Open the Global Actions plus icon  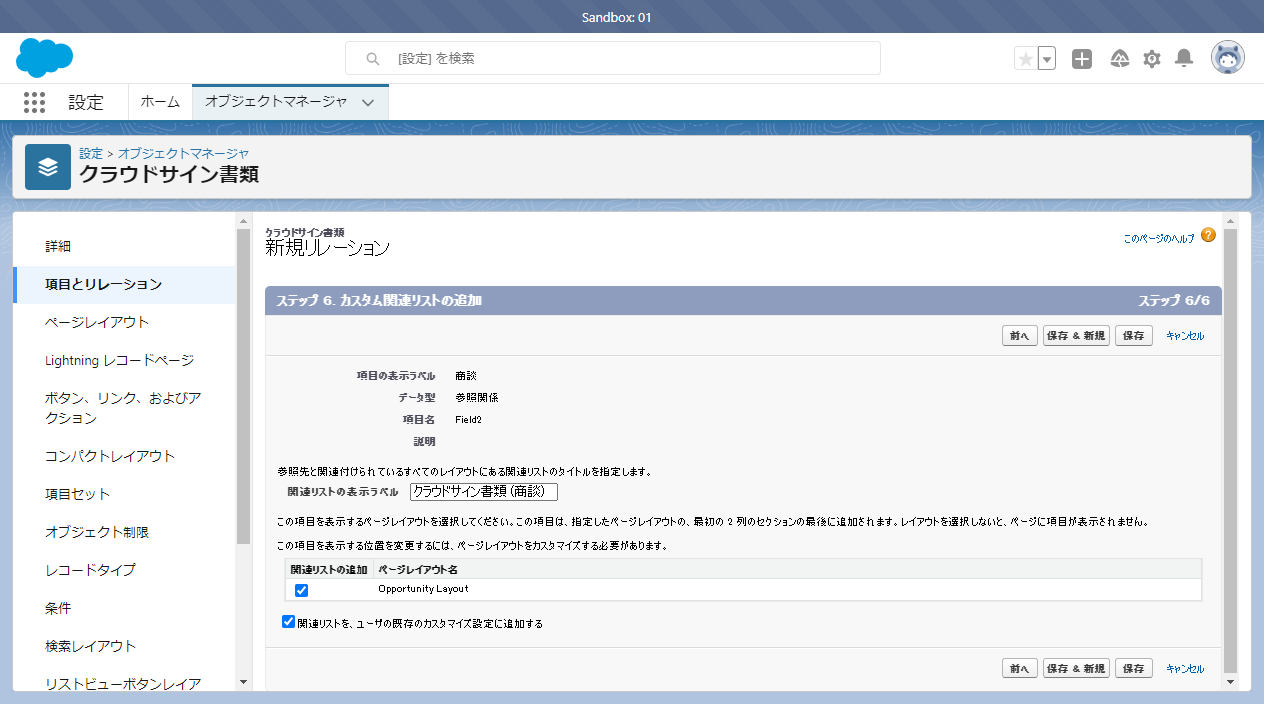point(1082,59)
